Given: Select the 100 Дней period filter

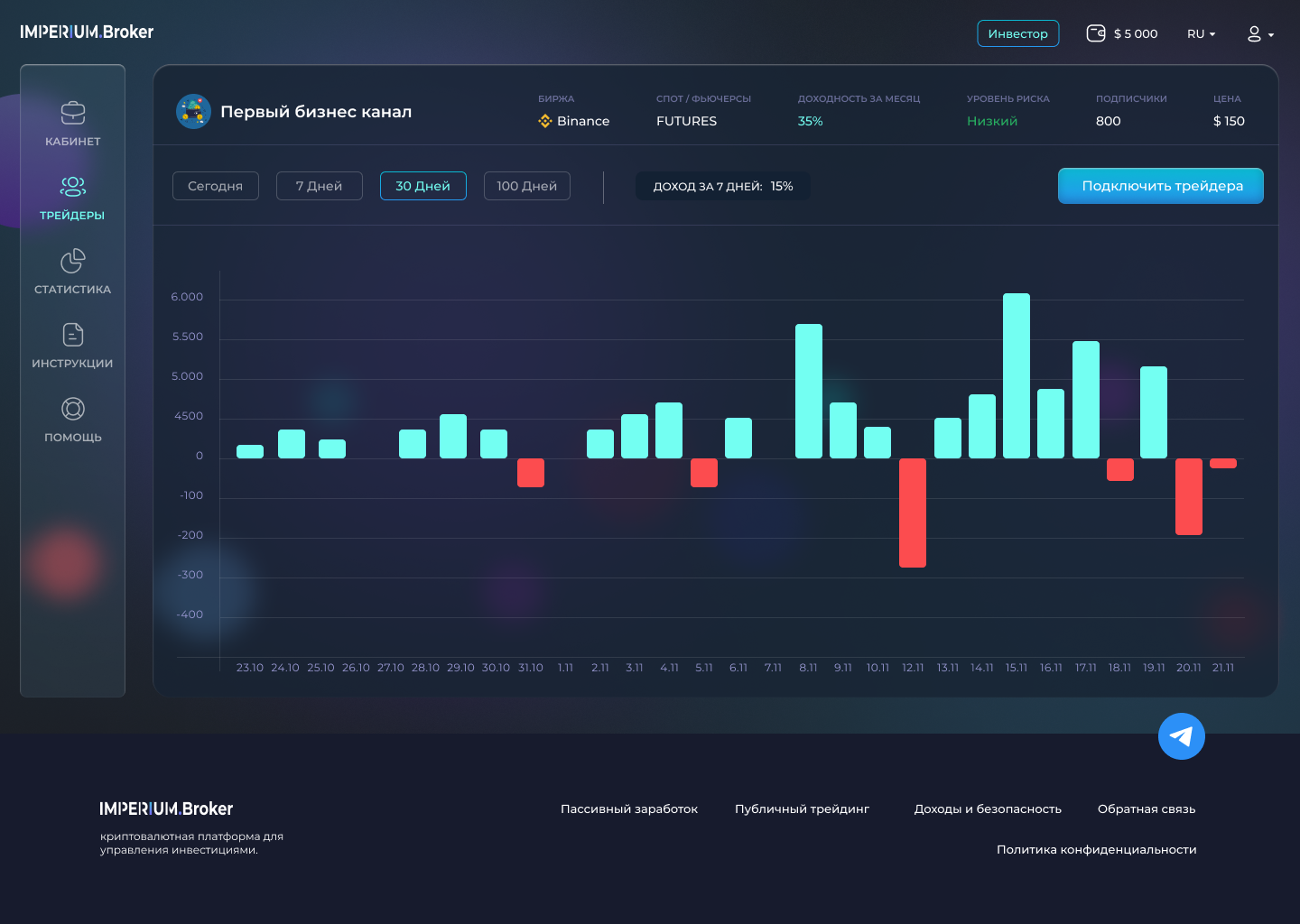Looking at the screenshot, I should (x=526, y=186).
